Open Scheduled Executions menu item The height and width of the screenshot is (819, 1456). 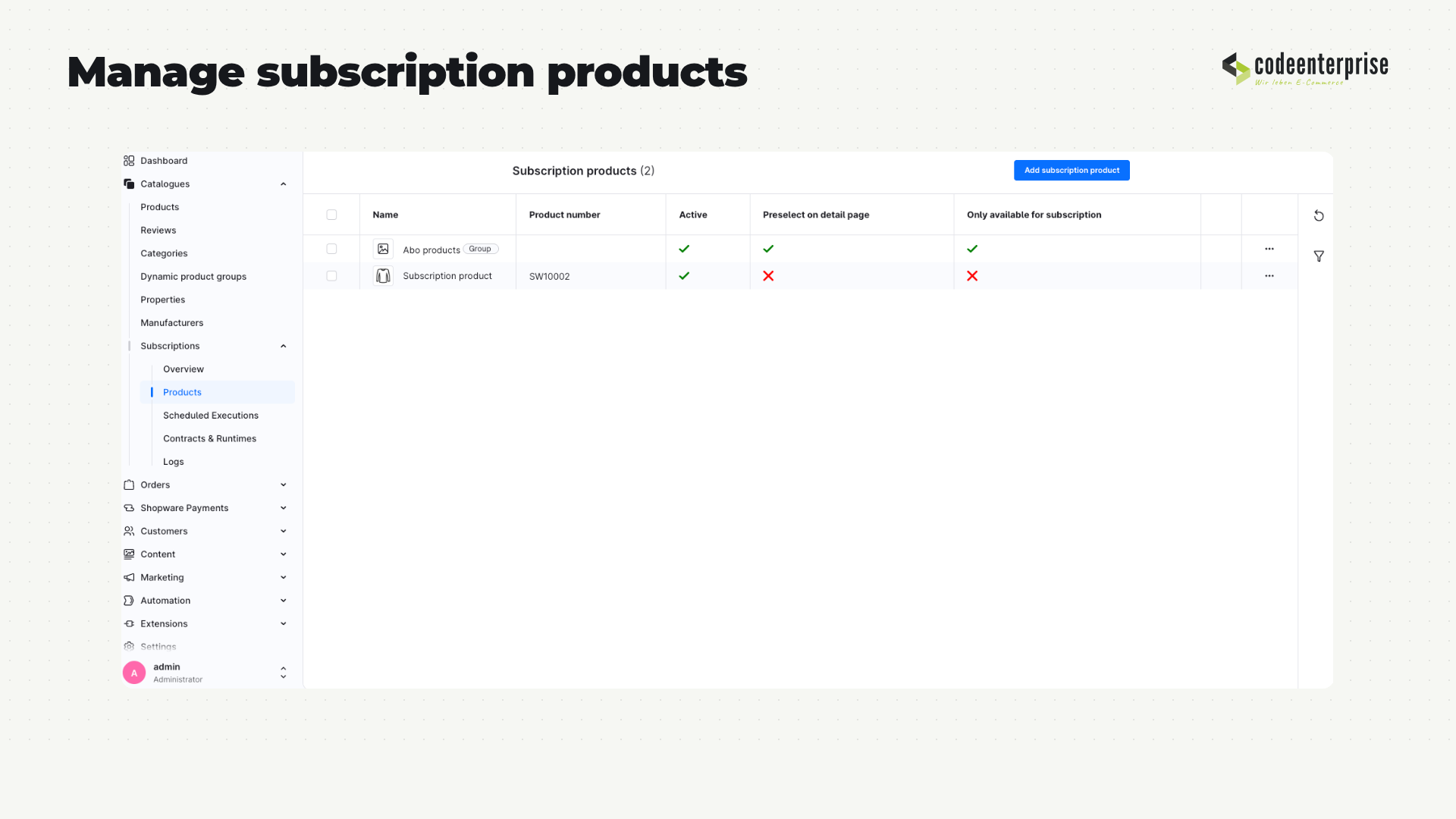click(211, 416)
